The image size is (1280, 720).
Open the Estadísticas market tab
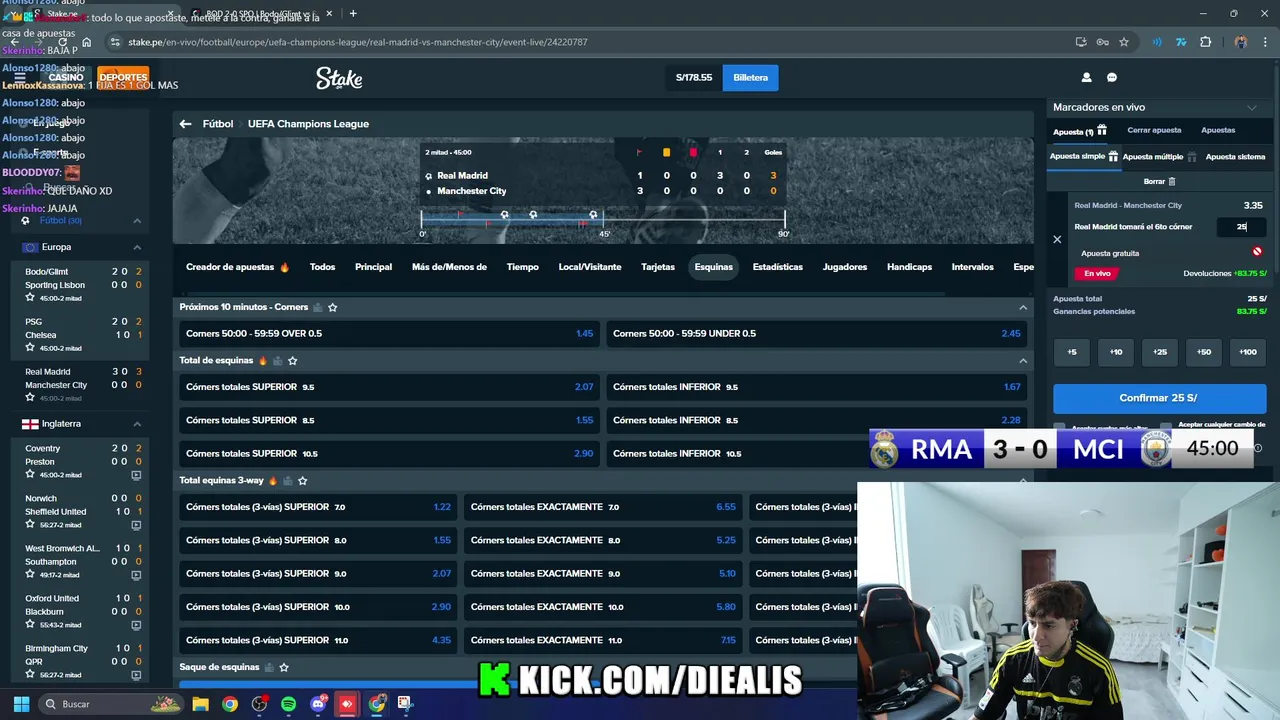[778, 267]
